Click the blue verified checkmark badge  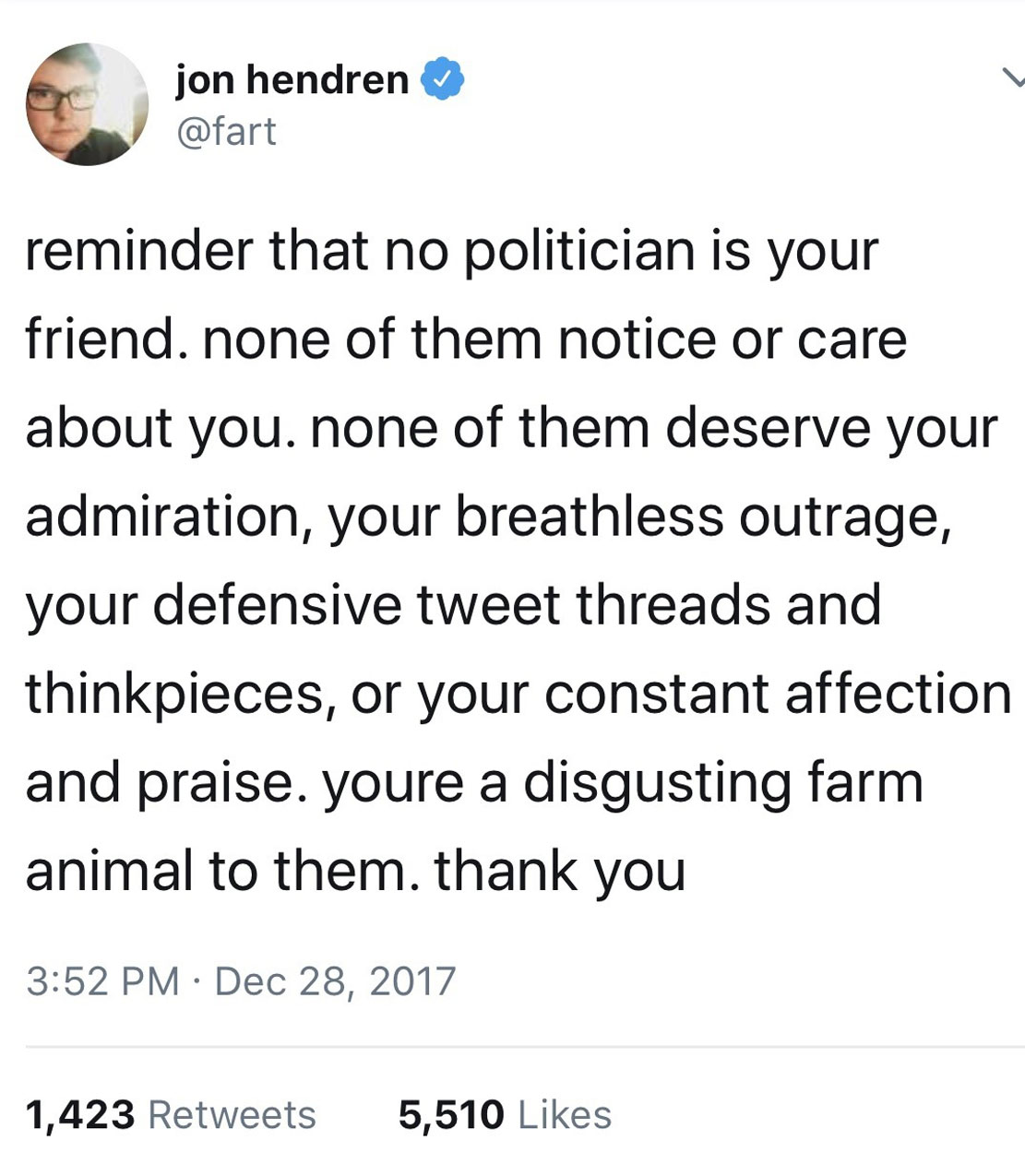click(443, 79)
